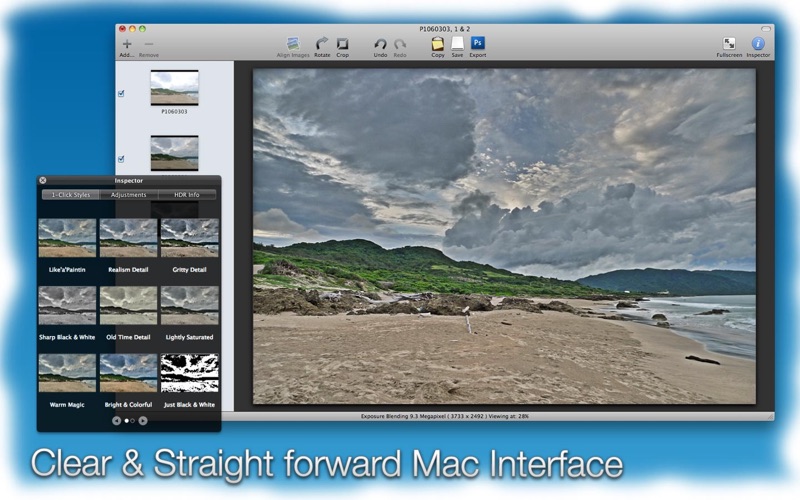Select the P1060303 source thumbnail
Screen dimensions: 800x500
click(x=174, y=88)
